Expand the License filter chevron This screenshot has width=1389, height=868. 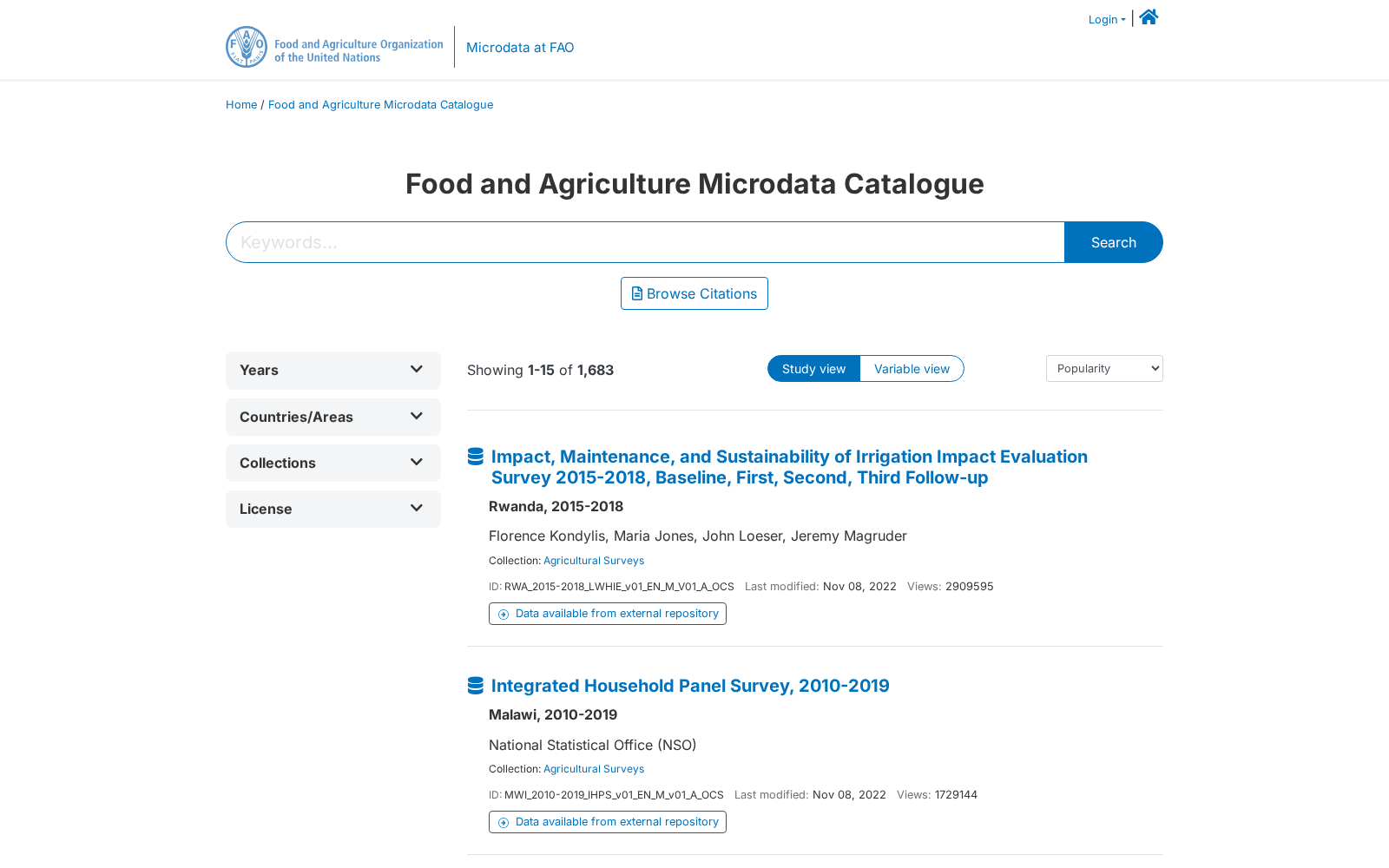click(x=417, y=508)
